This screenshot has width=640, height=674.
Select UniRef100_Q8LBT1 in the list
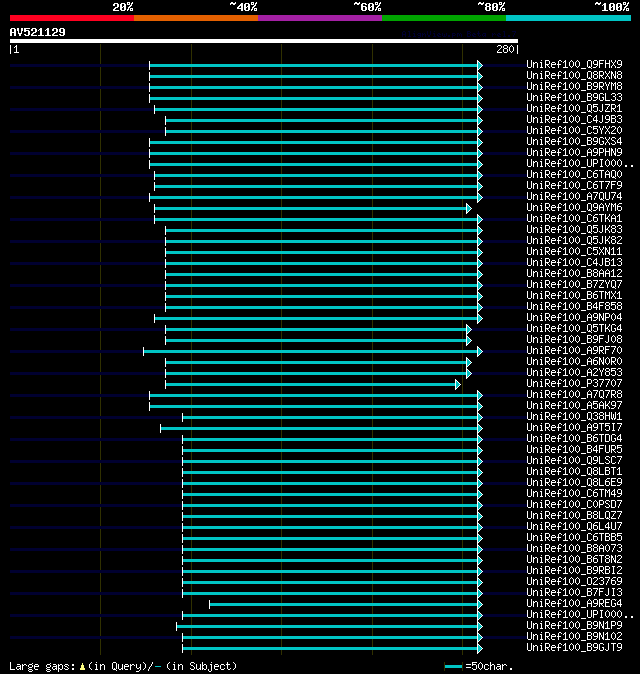click(x=574, y=472)
